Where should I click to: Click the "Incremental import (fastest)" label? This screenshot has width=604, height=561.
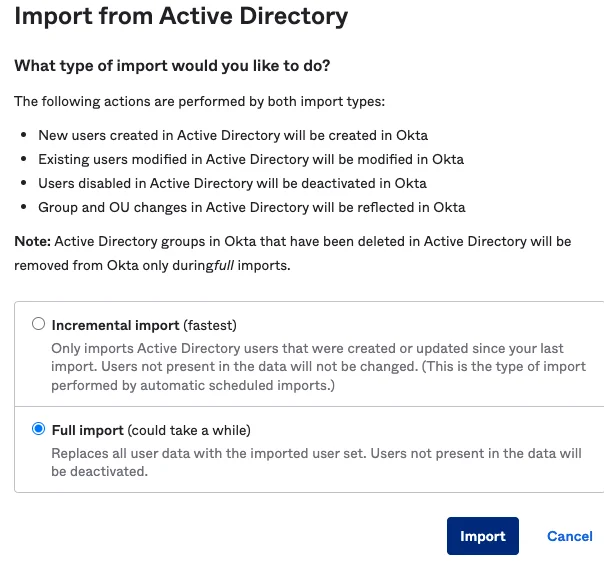click(x=144, y=325)
